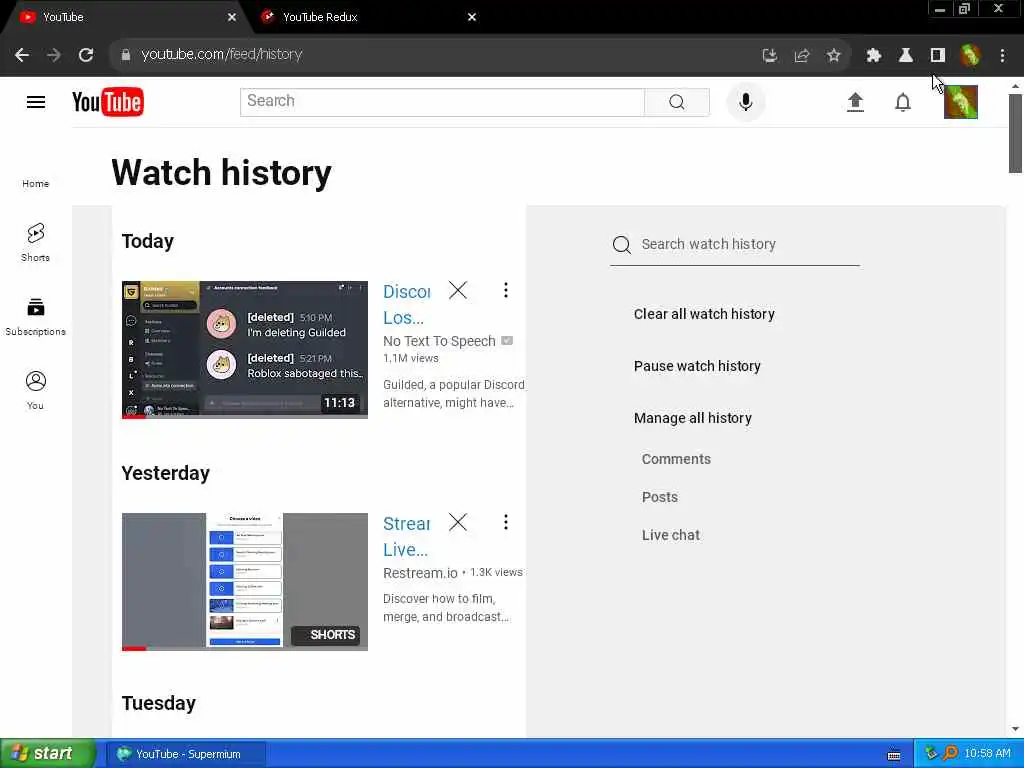The height and width of the screenshot is (768, 1024).
Task: Open the Restream Live video title link
Action: 406,537
